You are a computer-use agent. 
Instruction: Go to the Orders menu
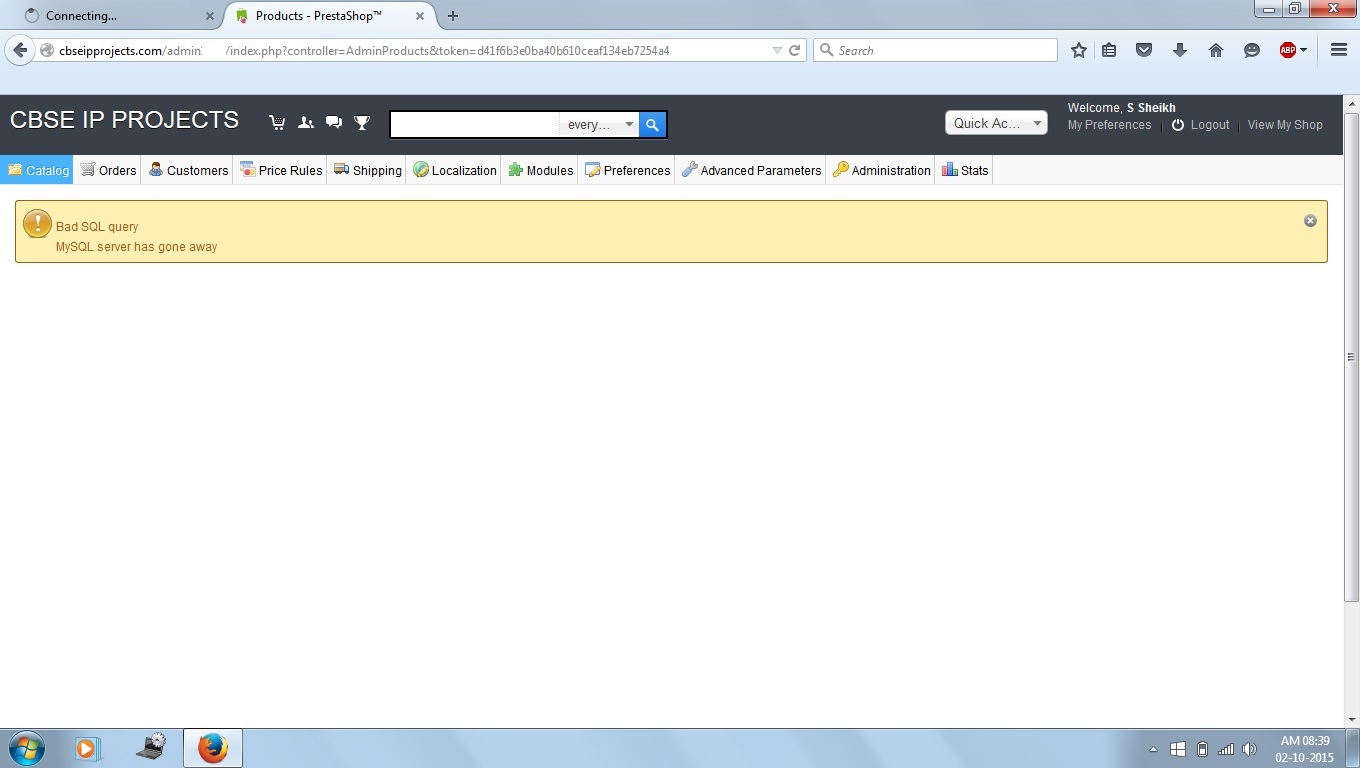[x=108, y=170]
